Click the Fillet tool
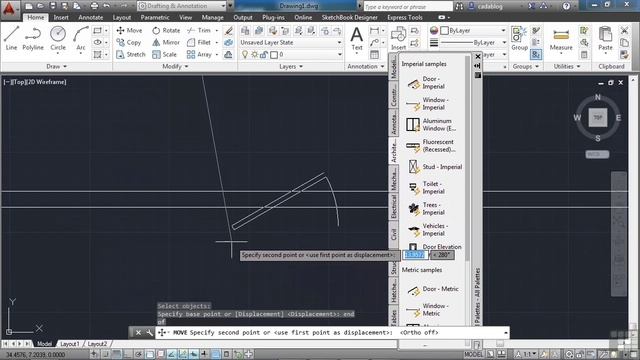Viewport: 640px width, 360px height. tap(199, 42)
